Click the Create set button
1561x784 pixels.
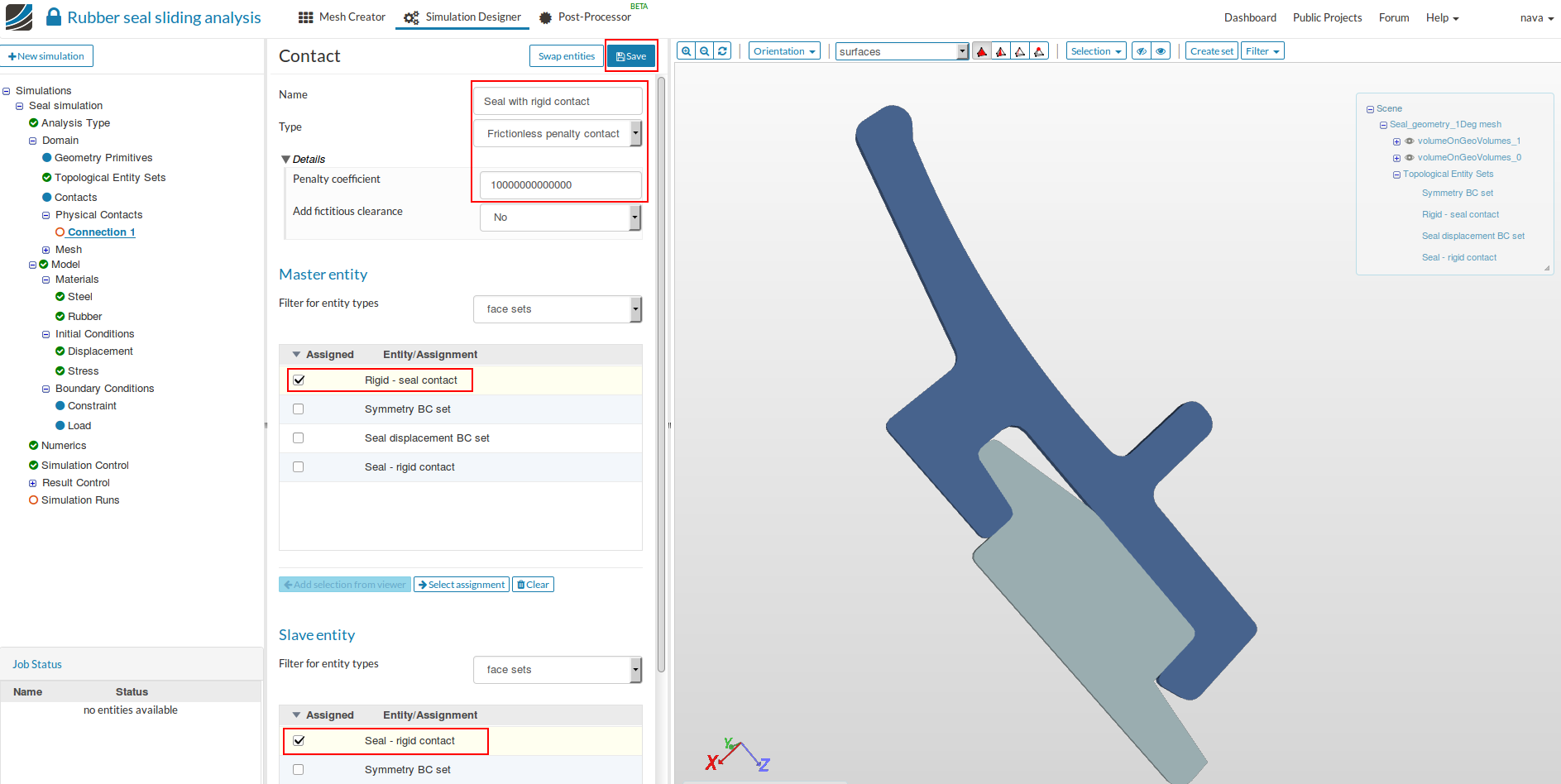click(x=1212, y=51)
